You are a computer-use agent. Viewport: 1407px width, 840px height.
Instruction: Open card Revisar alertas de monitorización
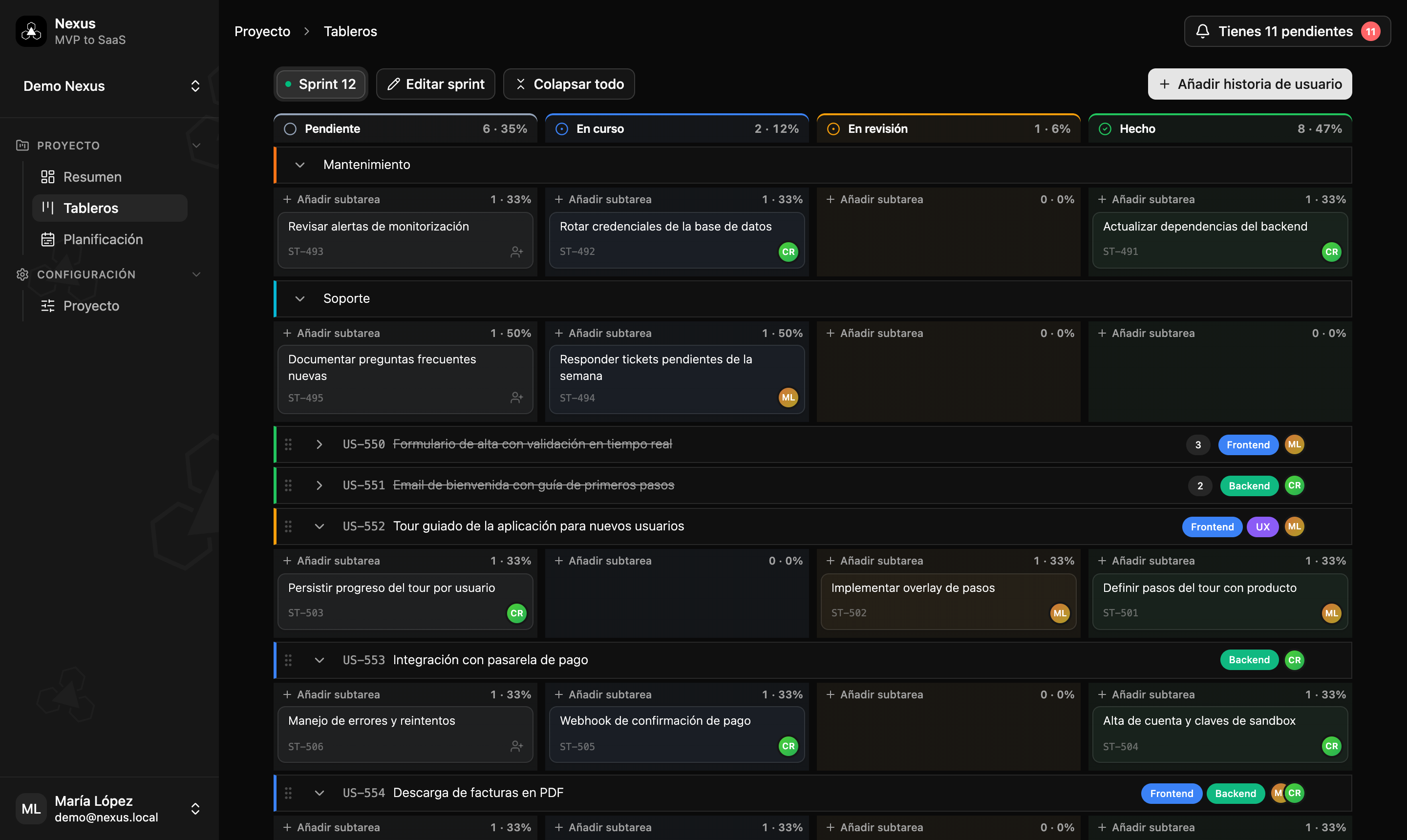(x=405, y=240)
